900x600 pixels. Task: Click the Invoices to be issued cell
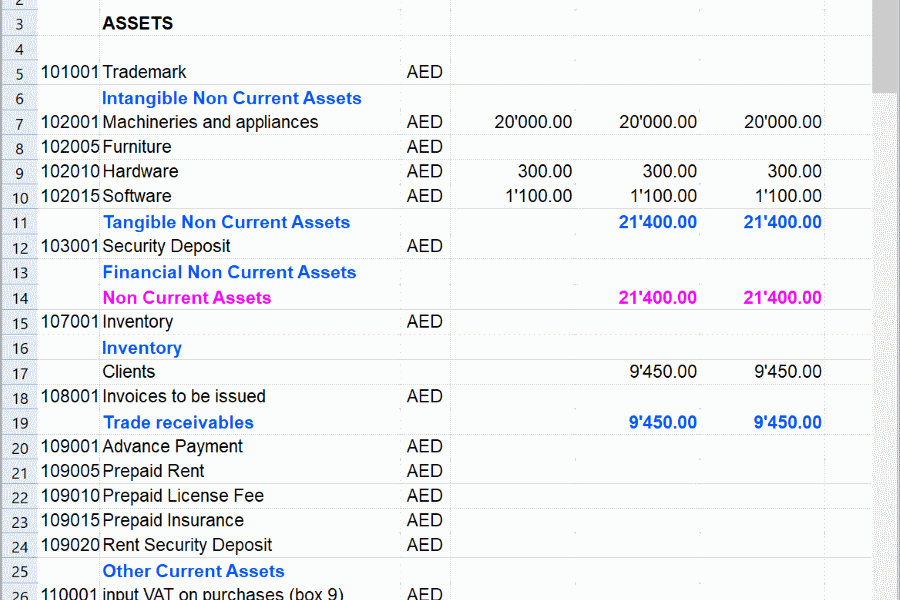(184, 396)
